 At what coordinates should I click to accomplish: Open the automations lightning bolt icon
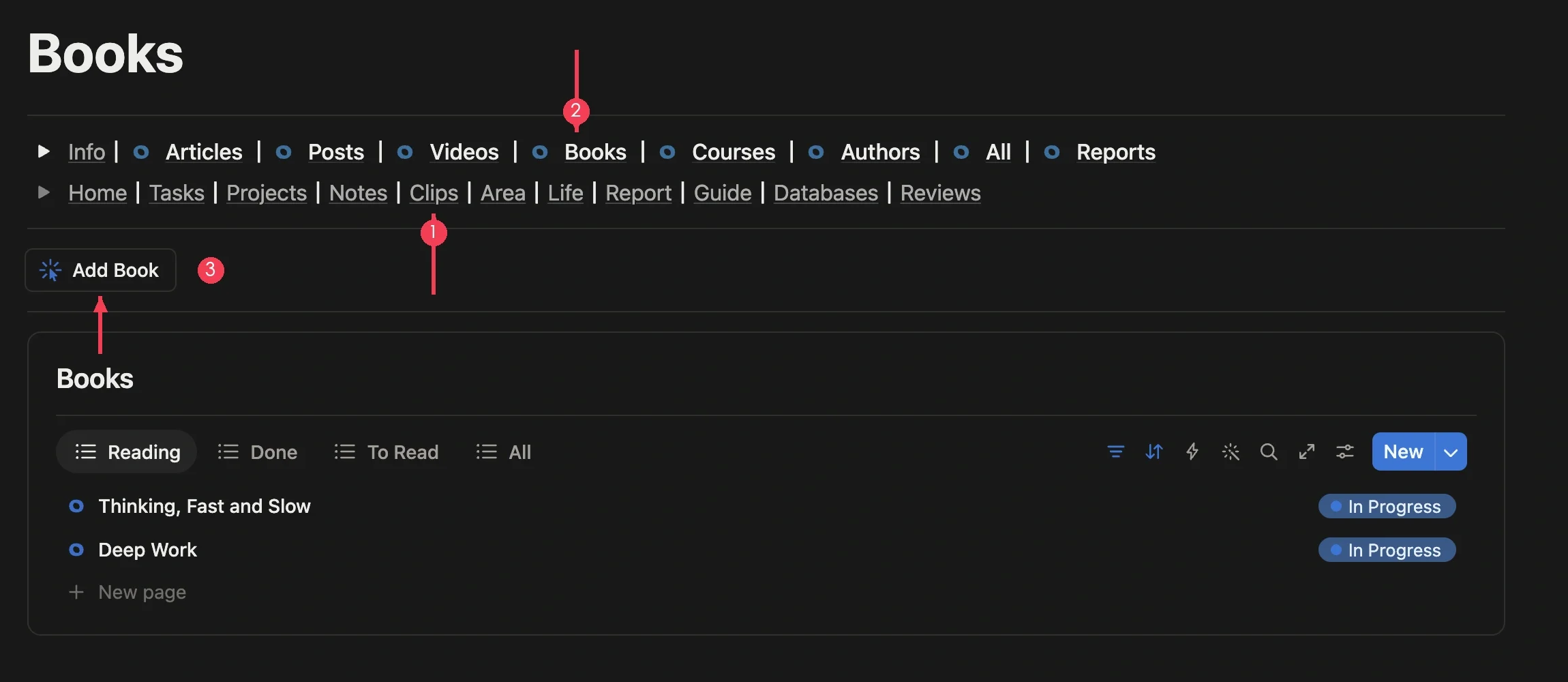(1192, 451)
